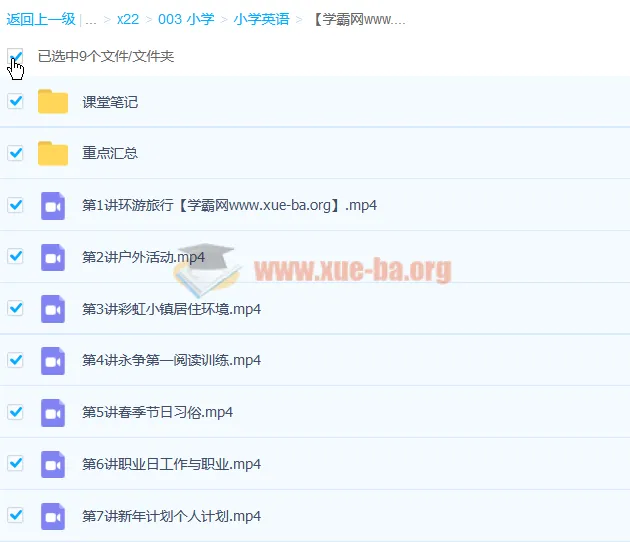Open the 重点汇总 folder by its name

click(110, 154)
